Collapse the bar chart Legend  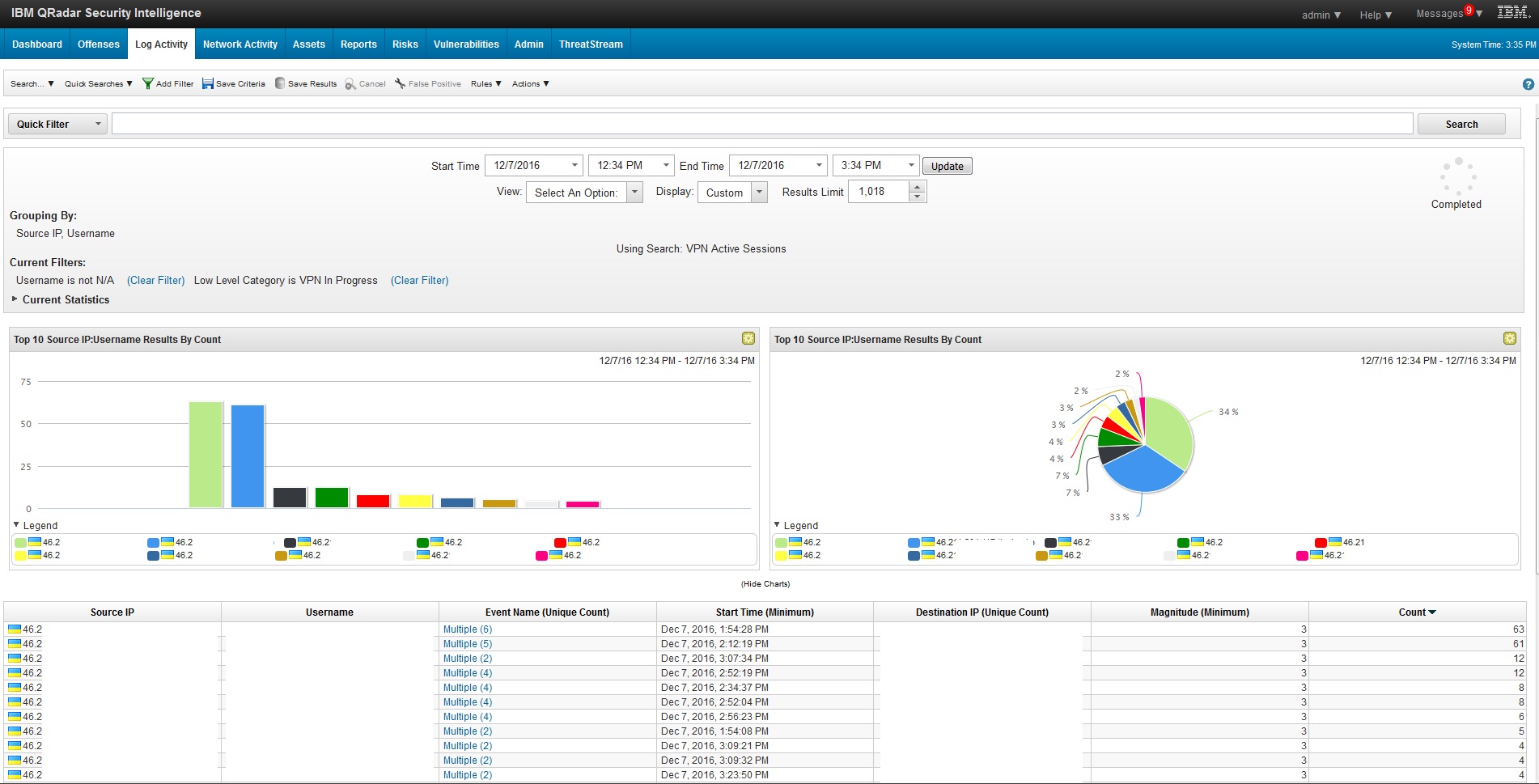(17, 525)
